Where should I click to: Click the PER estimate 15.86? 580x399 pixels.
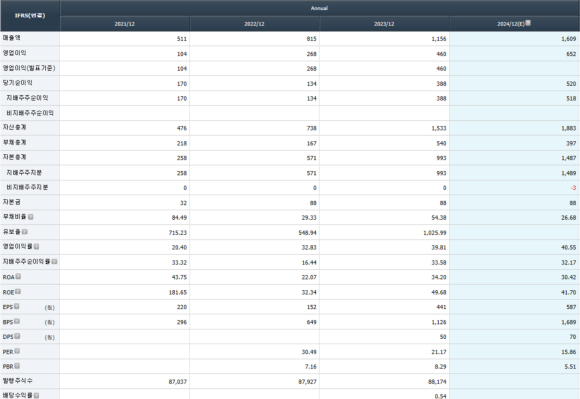click(x=569, y=352)
